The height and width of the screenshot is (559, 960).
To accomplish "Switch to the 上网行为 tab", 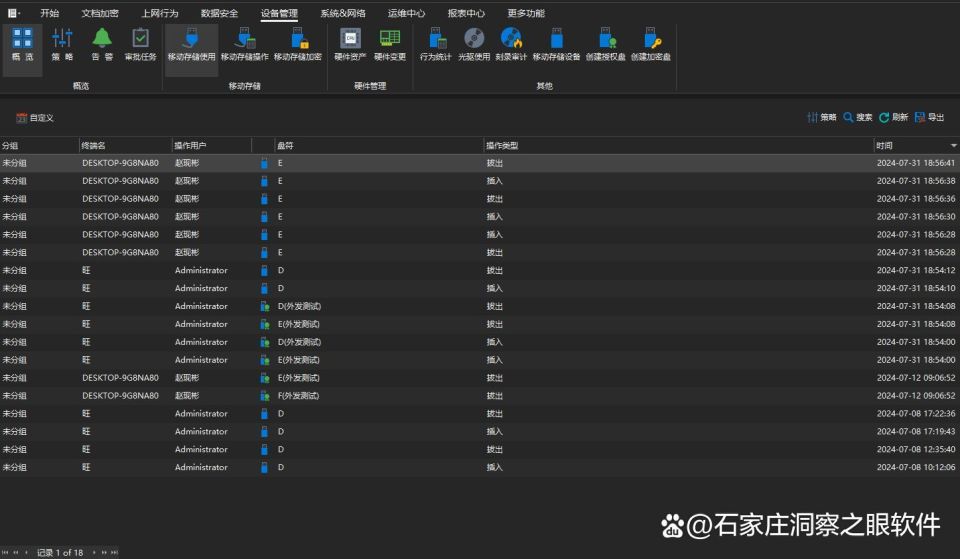I will [160, 13].
